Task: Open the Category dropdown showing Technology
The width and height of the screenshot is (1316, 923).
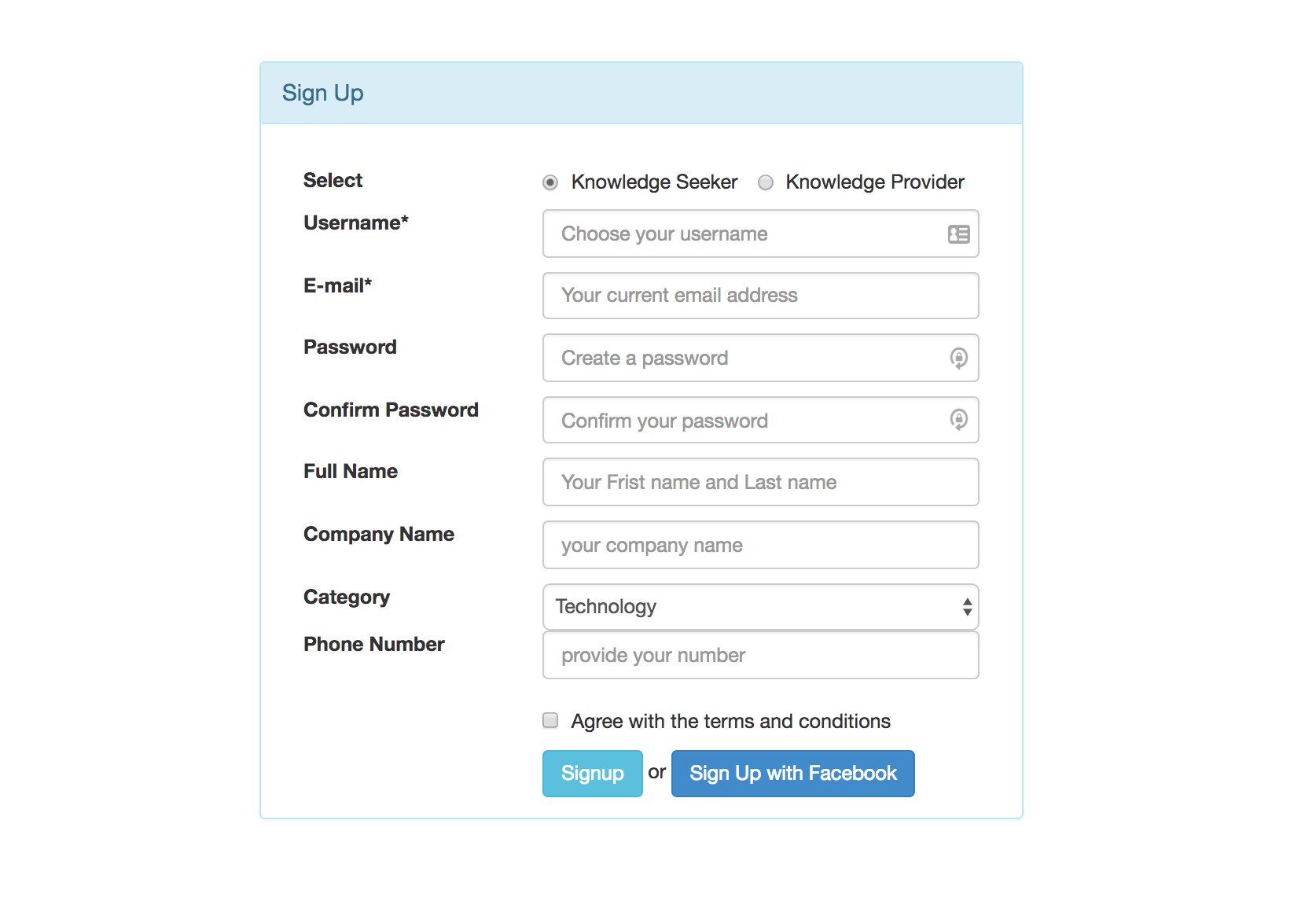Action: pos(747,607)
